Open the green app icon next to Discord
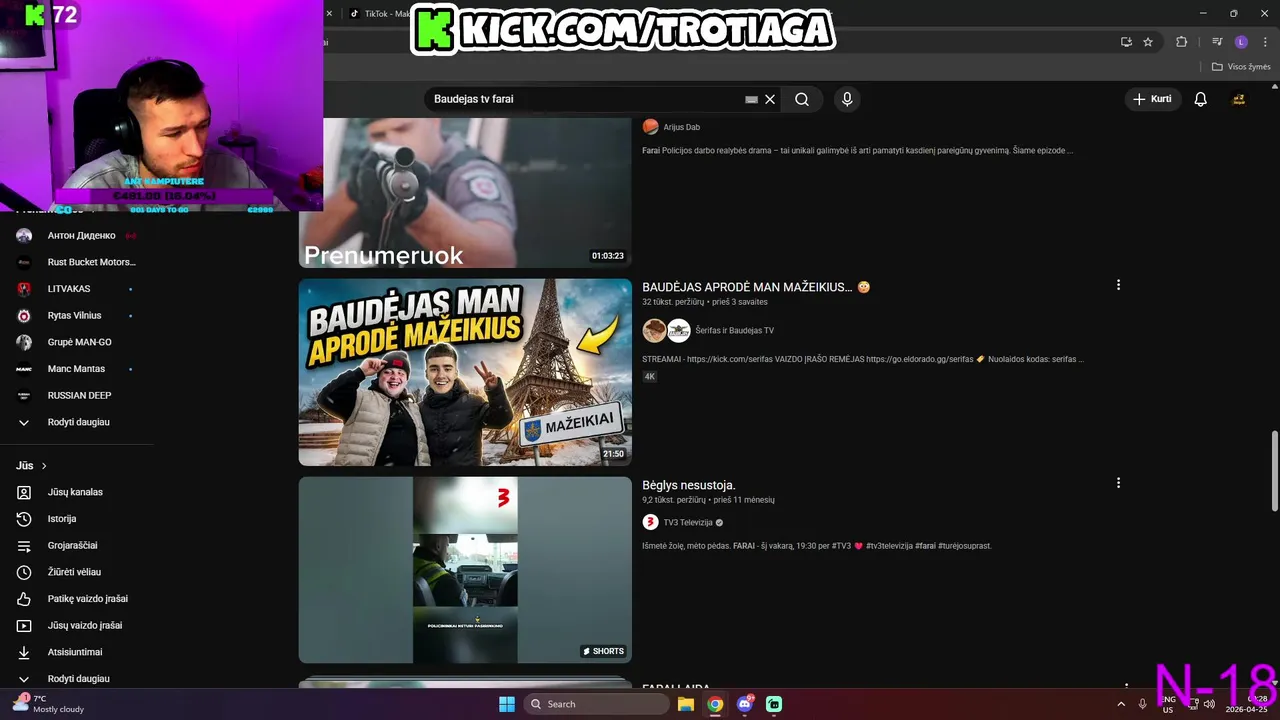The height and width of the screenshot is (720, 1280). (774, 704)
